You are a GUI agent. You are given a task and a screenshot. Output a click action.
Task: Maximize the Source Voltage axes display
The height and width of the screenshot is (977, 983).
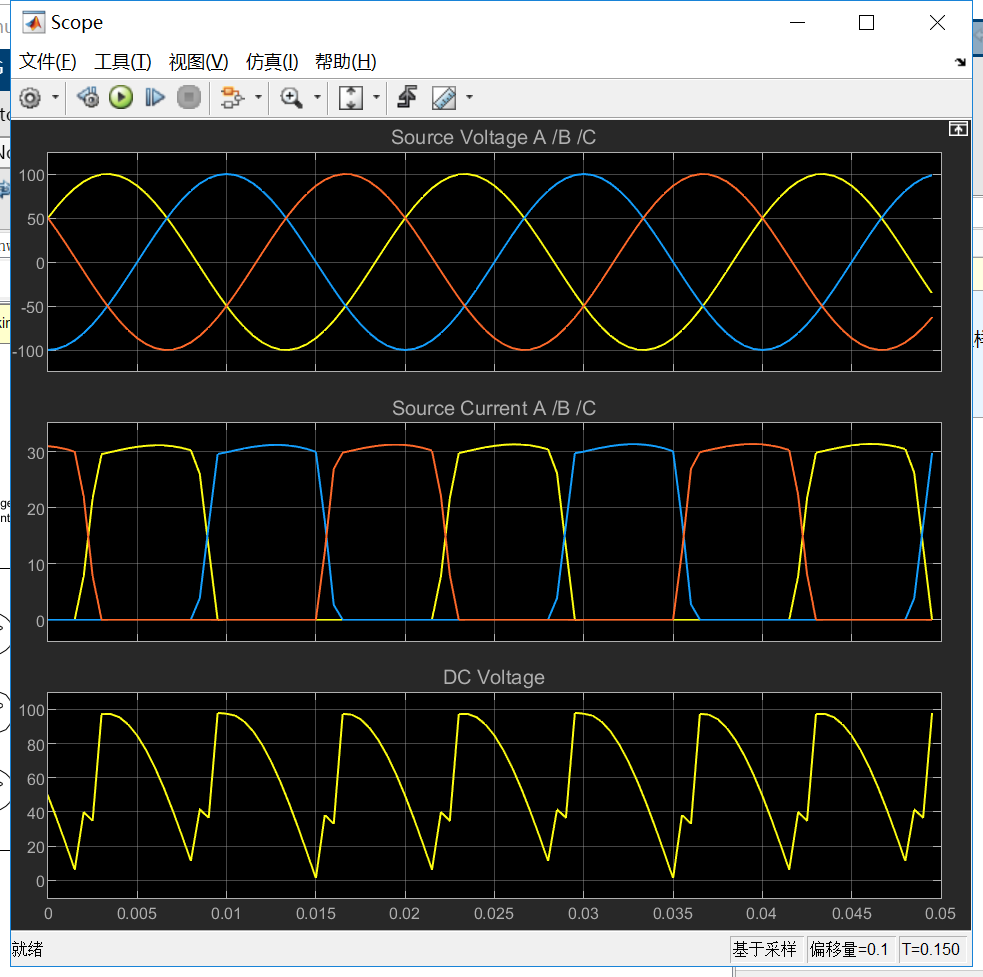coord(957,129)
